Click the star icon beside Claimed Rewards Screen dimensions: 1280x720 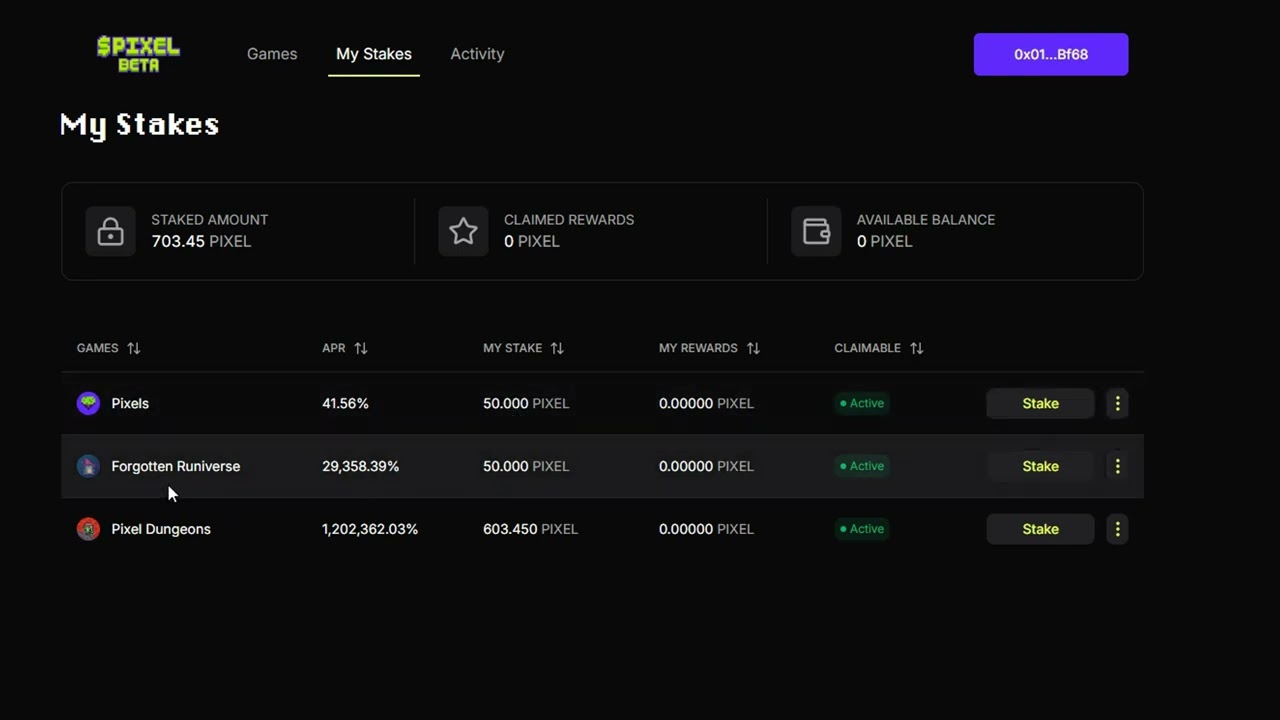[463, 231]
